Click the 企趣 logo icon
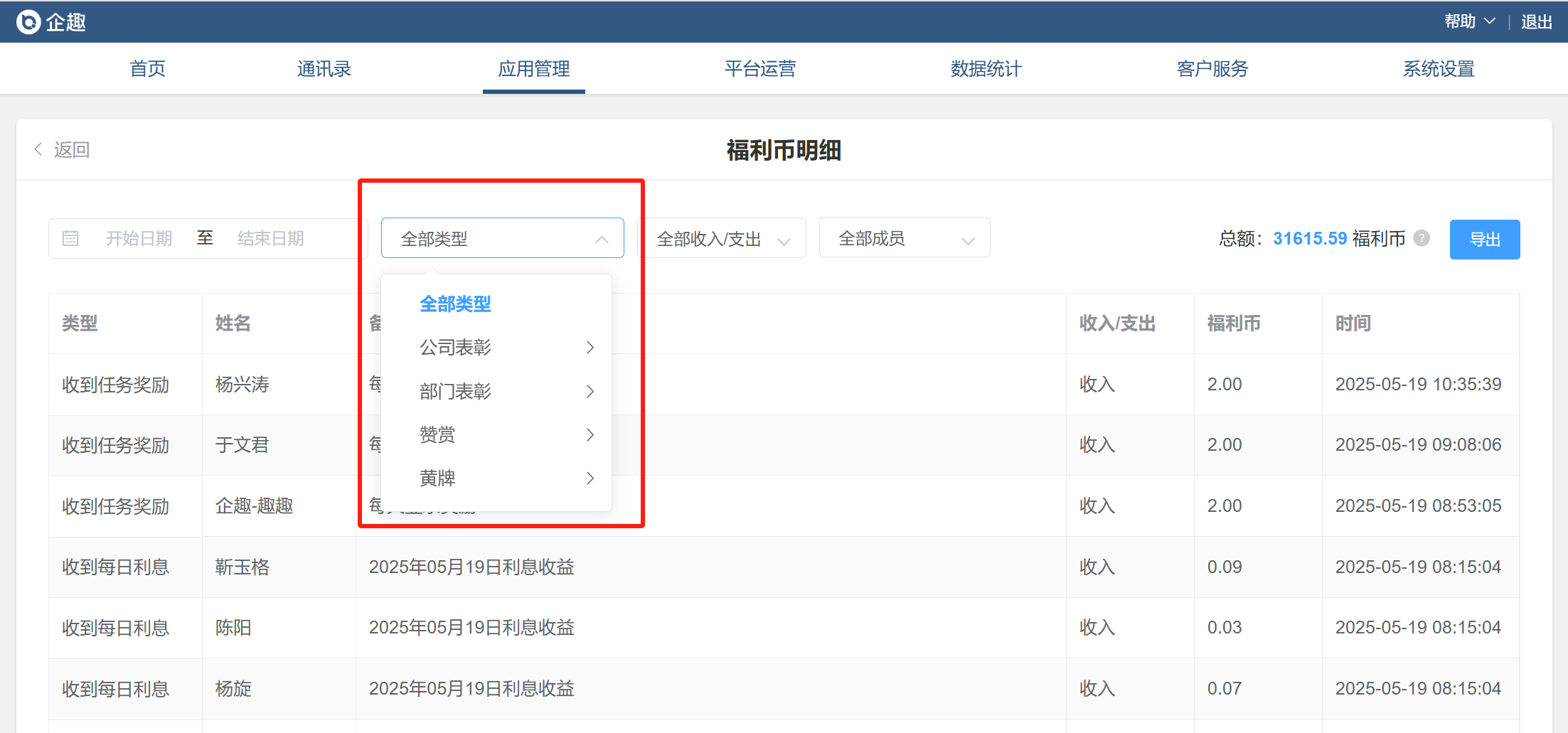 28,22
